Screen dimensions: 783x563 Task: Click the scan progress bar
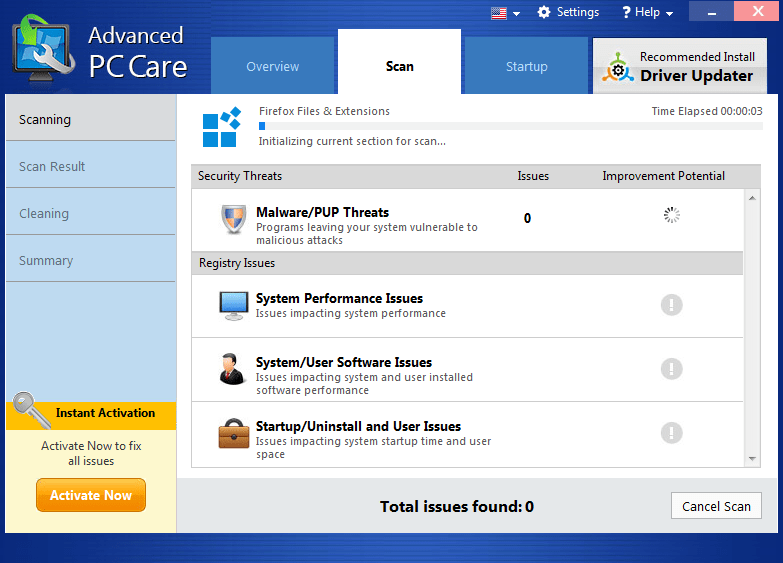tap(510, 126)
